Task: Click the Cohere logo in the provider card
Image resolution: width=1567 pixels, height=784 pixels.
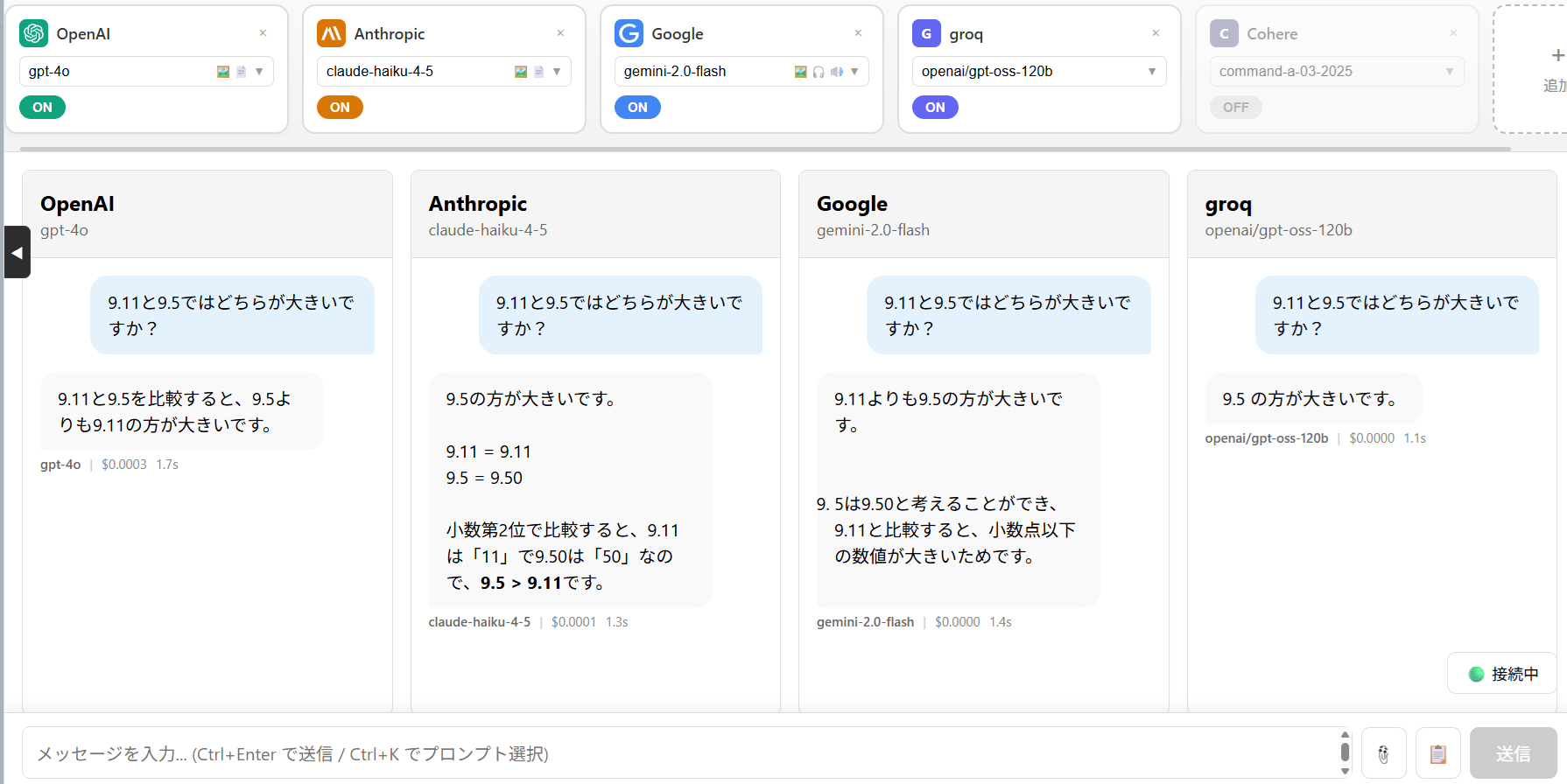Action: coord(1224,33)
